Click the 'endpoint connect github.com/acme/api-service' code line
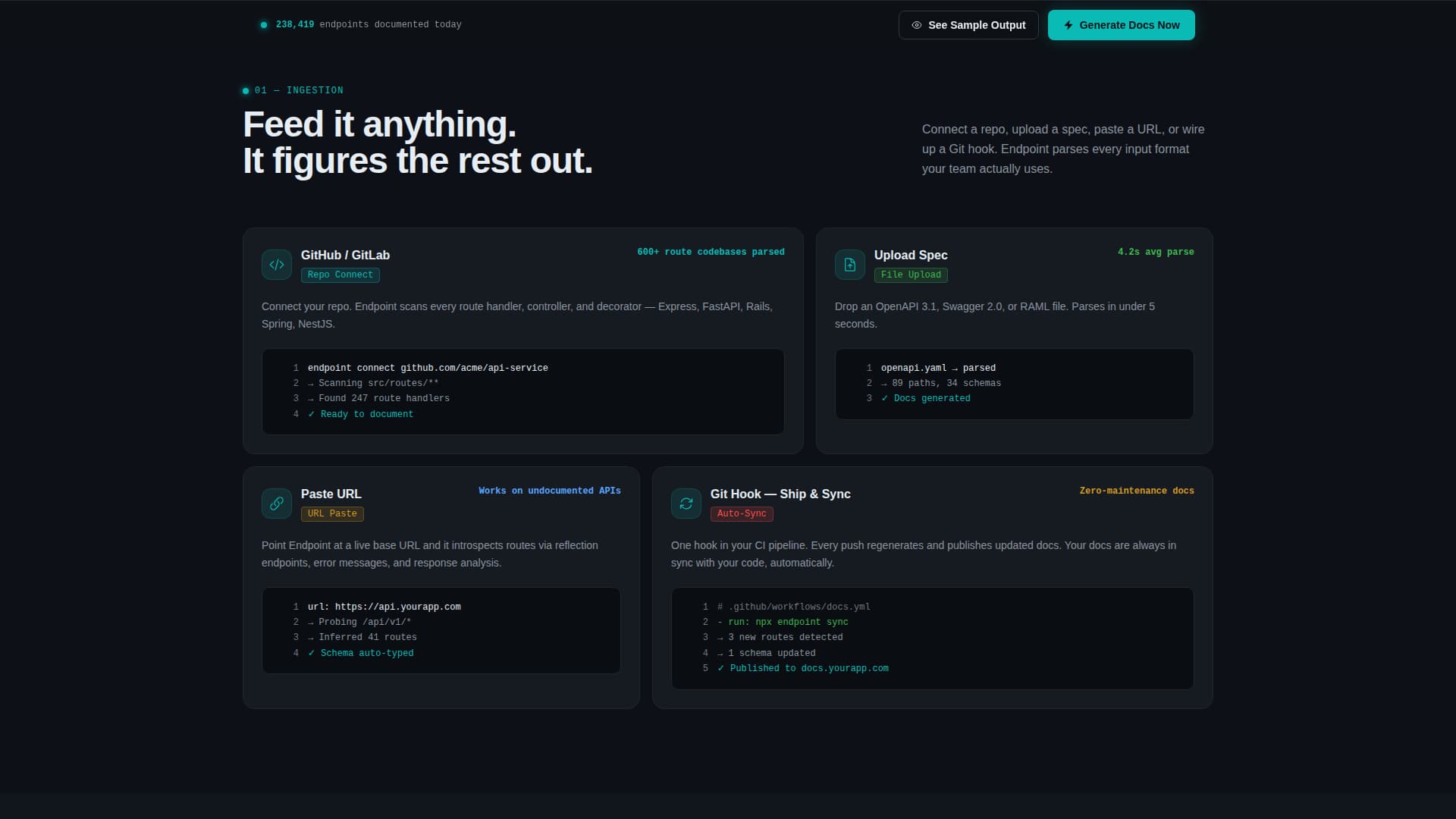Image resolution: width=1456 pixels, height=819 pixels. [428, 368]
